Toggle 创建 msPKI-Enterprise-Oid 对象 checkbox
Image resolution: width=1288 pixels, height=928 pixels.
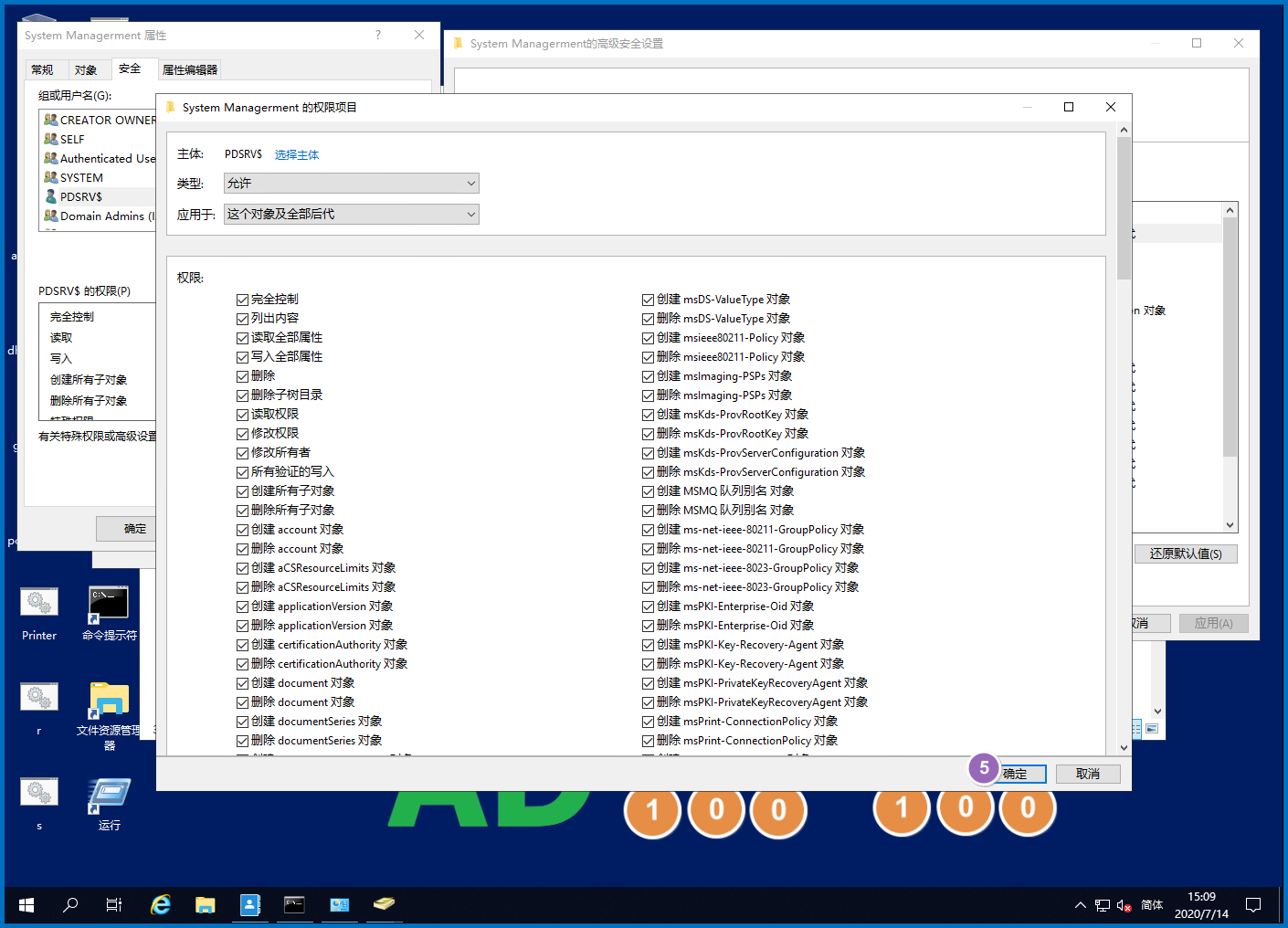(x=648, y=606)
